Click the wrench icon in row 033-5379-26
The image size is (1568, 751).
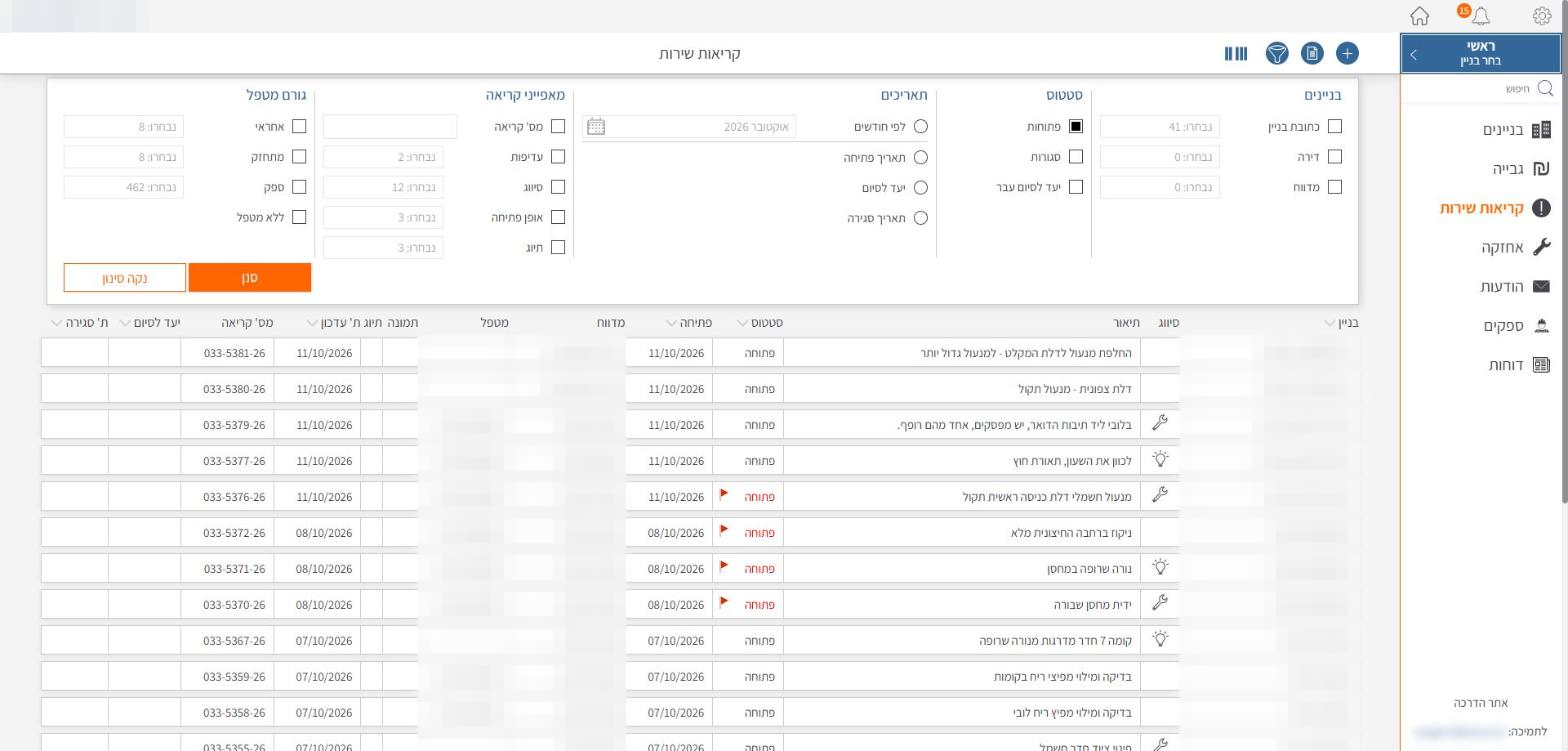click(1160, 424)
